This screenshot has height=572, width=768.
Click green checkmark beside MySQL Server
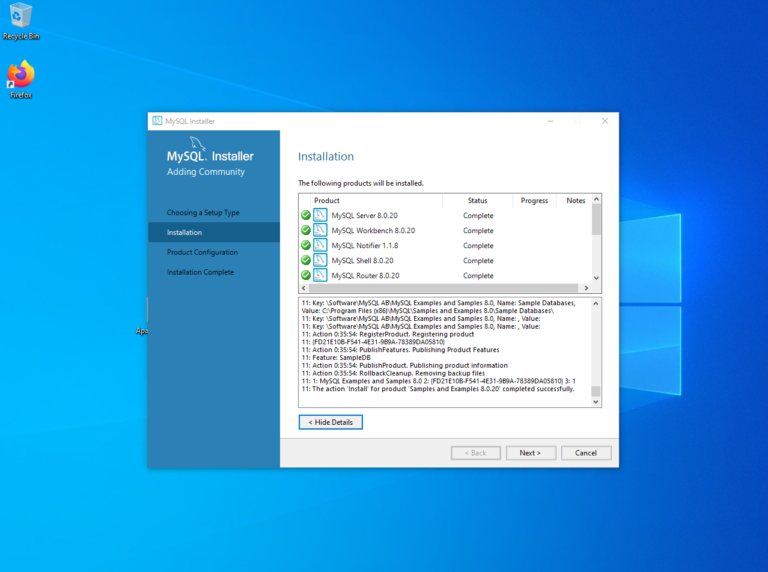tap(305, 215)
